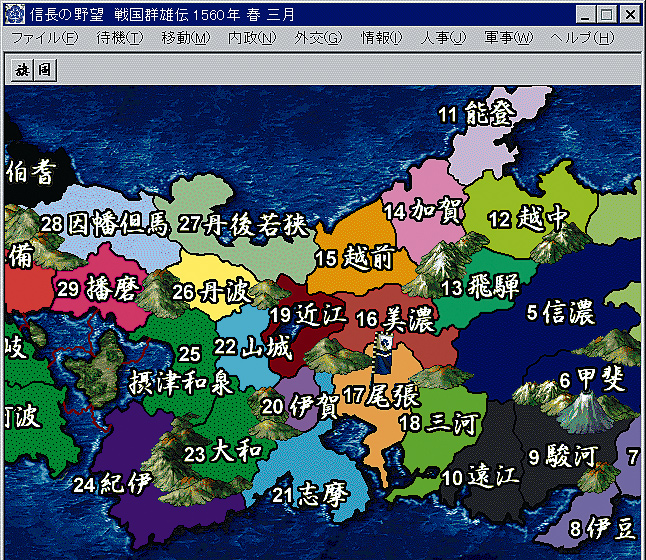Select province 10 遠江 on the map

(480, 477)
